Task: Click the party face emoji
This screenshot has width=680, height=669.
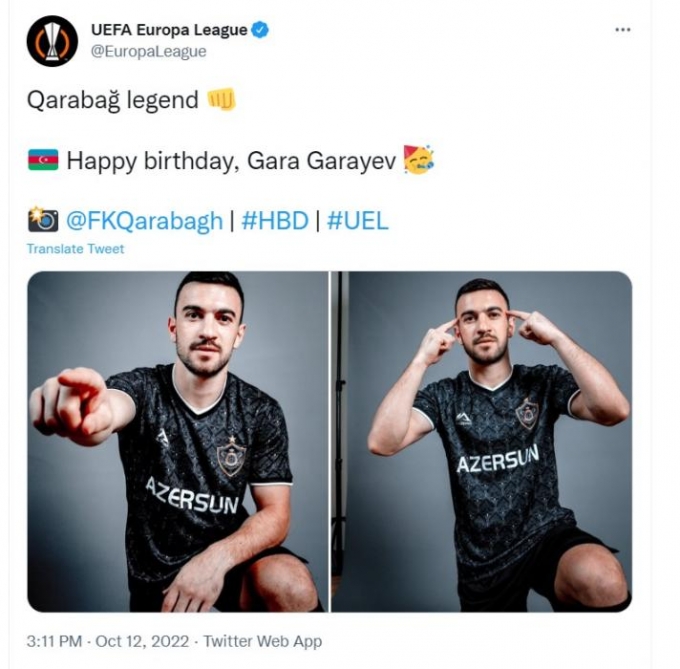Action: (x=418, y=159)
